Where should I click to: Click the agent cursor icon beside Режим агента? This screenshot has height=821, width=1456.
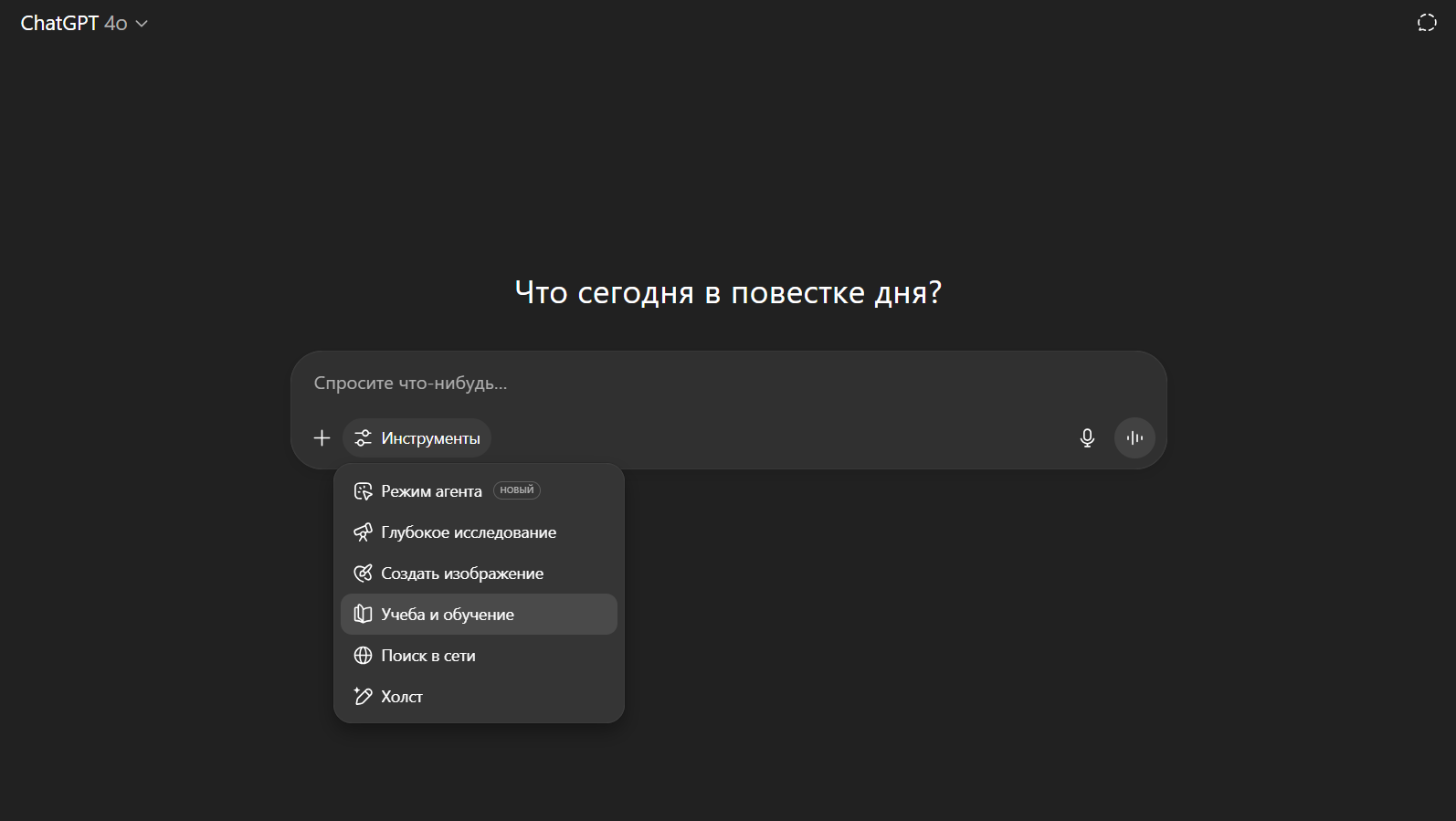(363, 491)
